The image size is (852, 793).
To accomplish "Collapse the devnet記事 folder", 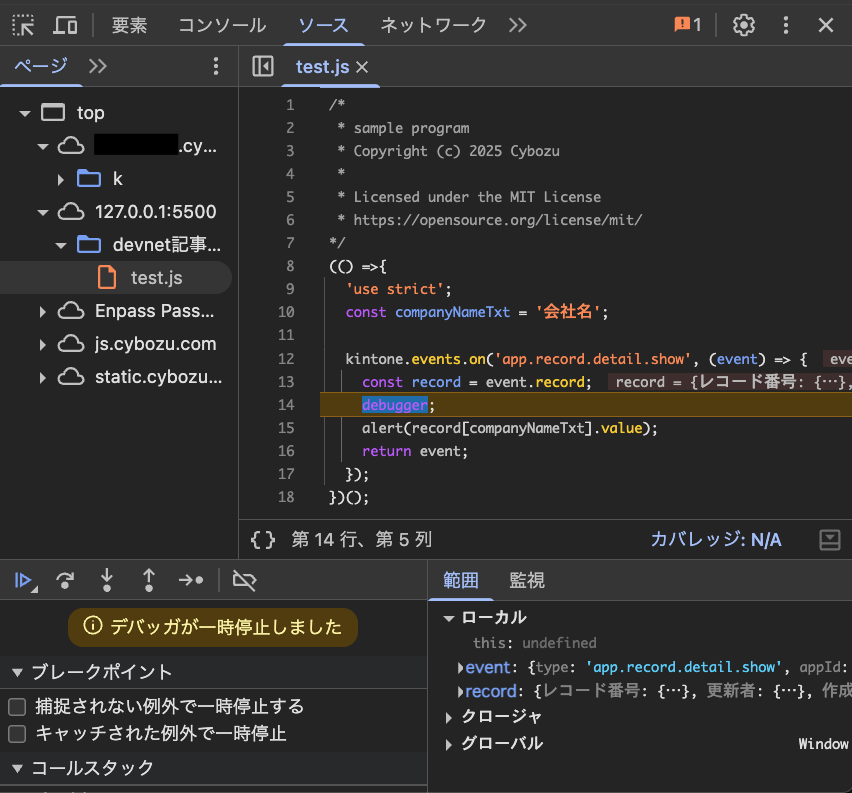I will (61, 246).
